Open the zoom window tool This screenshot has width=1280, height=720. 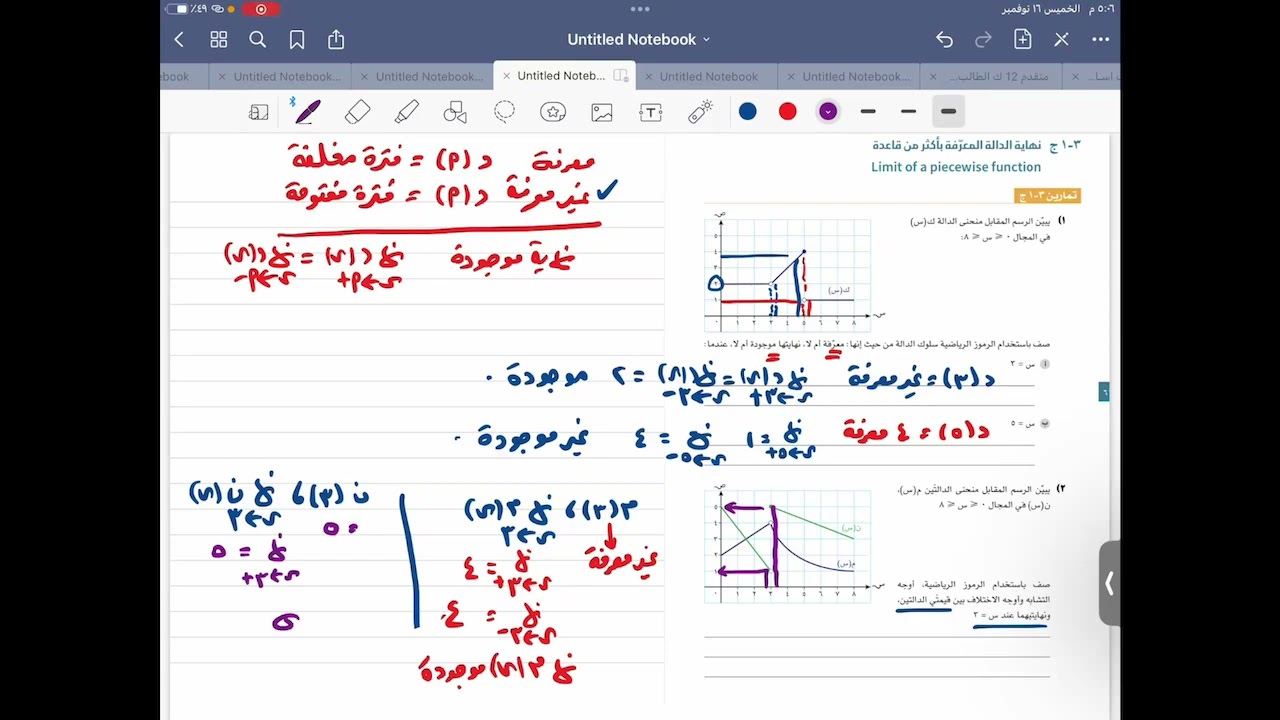click(x=259, y=112)
